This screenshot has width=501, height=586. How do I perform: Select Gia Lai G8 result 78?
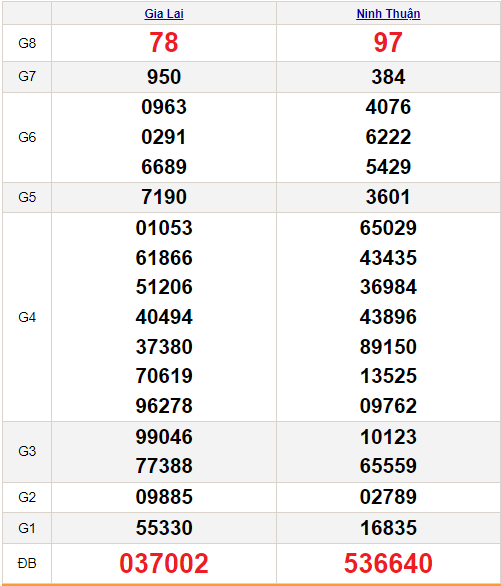[164, 43]
